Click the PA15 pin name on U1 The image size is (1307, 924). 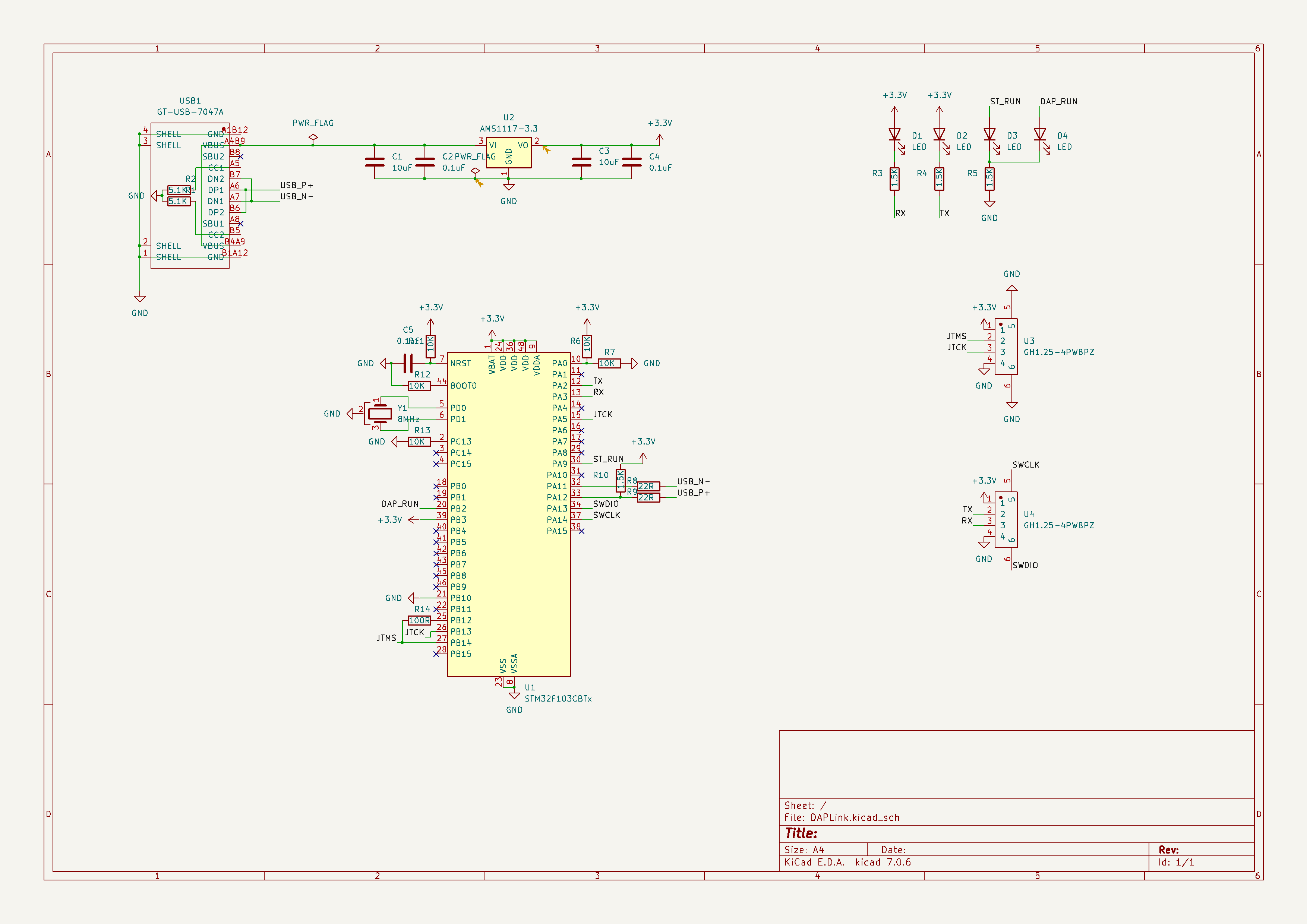tap(557, 531)
